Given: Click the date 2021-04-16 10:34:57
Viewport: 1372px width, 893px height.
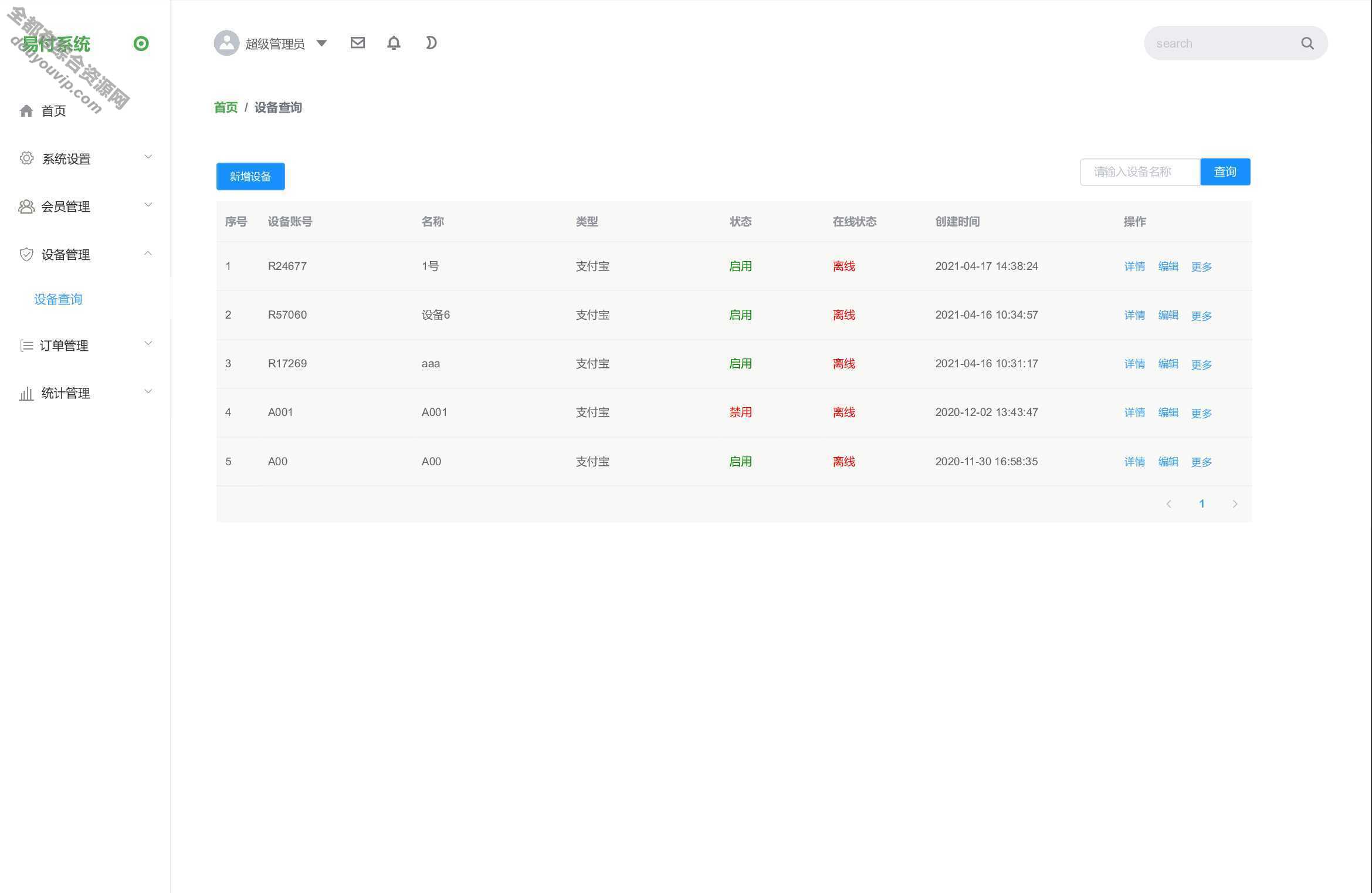Looking at the screenshot, I should point(987,315).
